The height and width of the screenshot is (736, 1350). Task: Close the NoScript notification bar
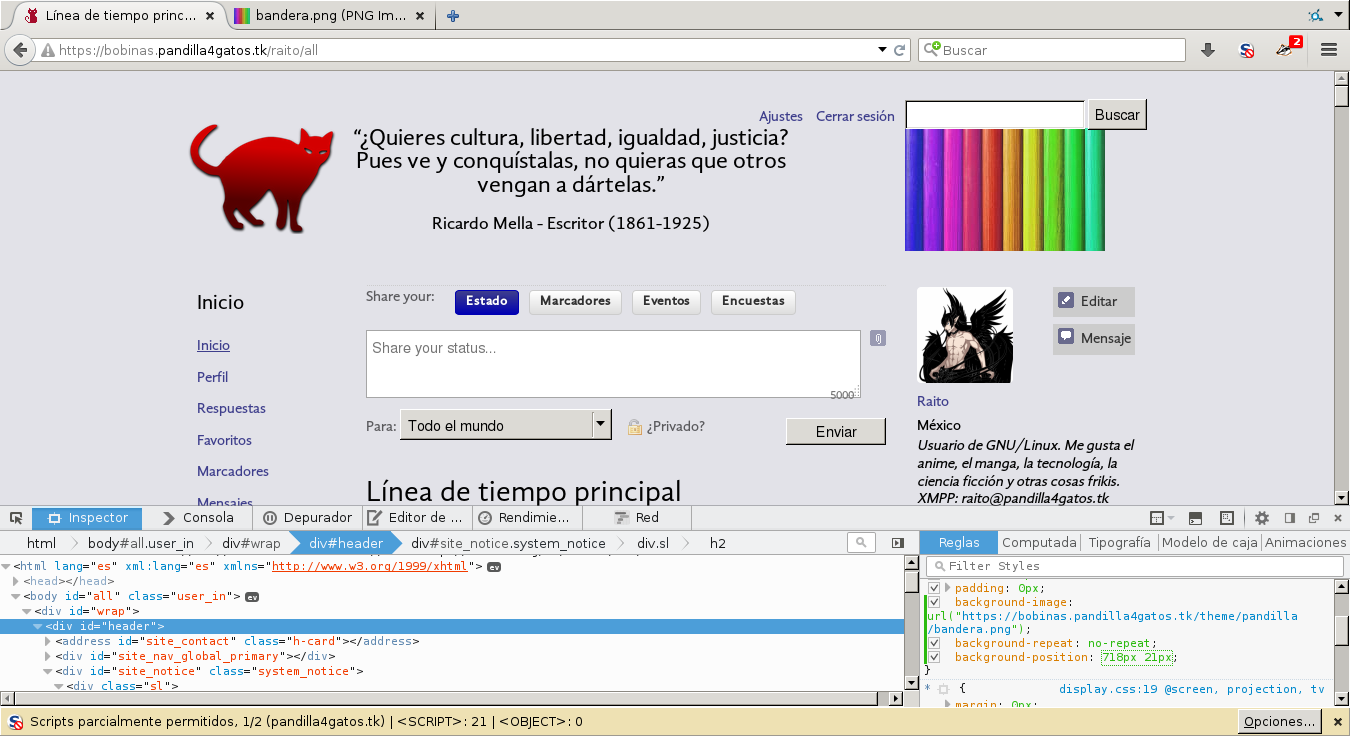[1336, 721]
